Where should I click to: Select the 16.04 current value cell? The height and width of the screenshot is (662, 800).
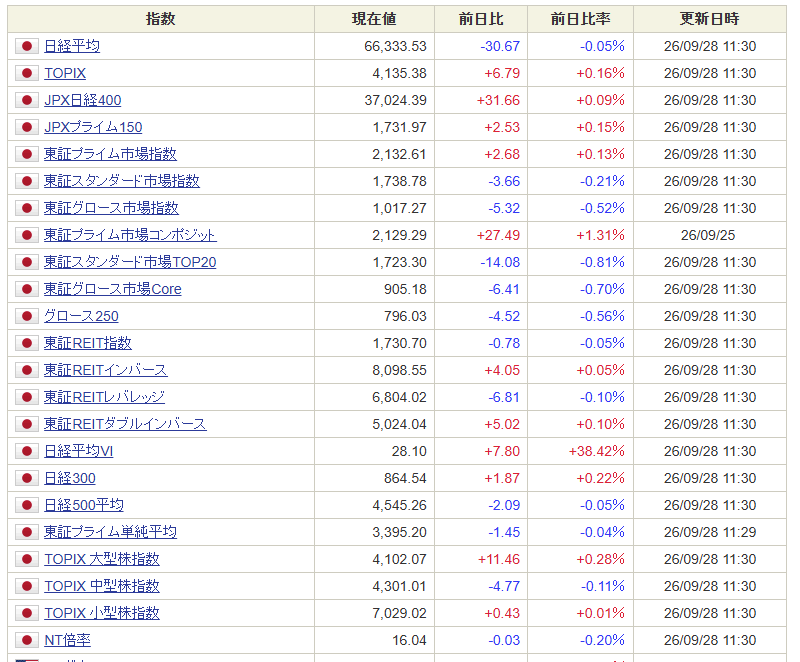[x=374, y=641]
